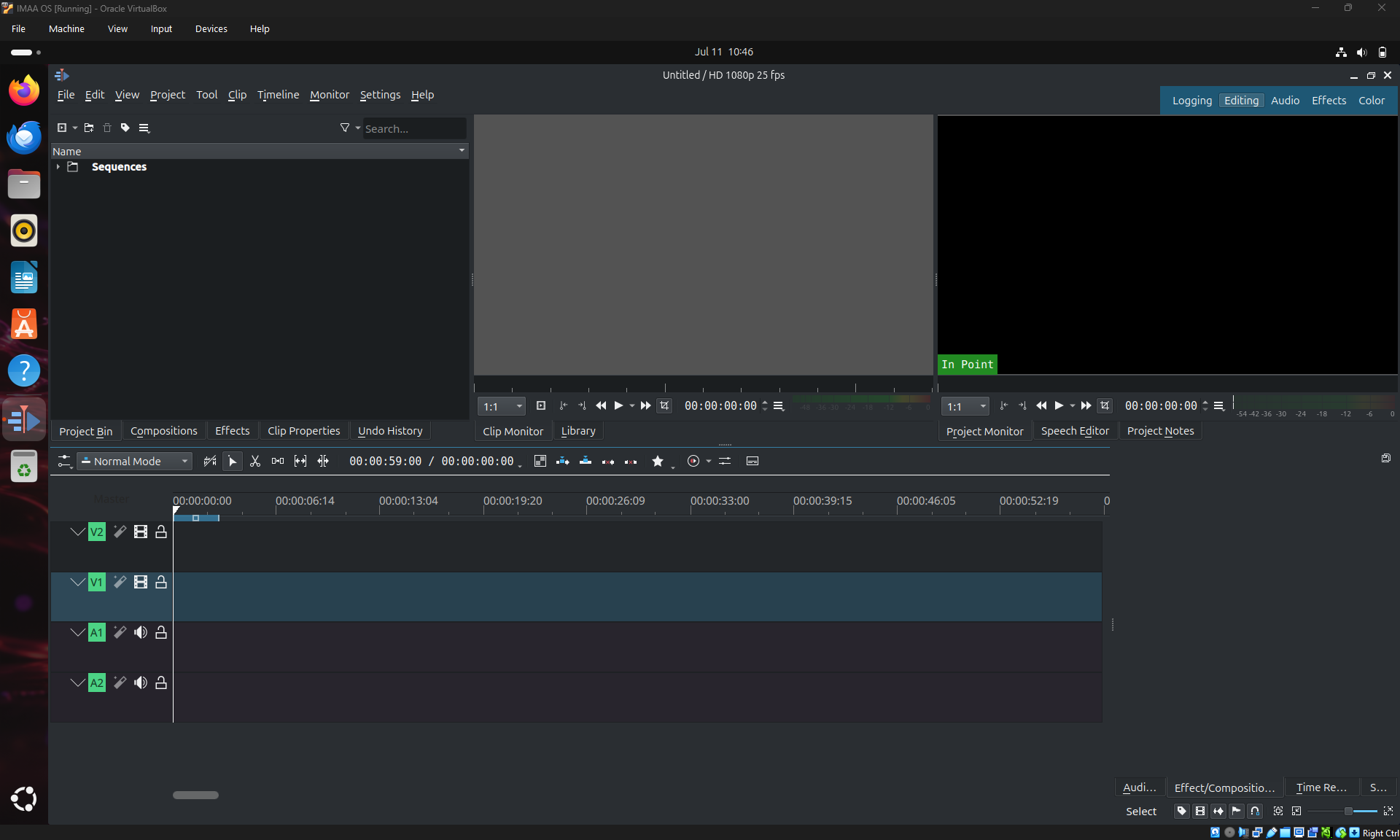Open the Library tab
Screen dimensions: 1400x840
[x=578, y=431]
